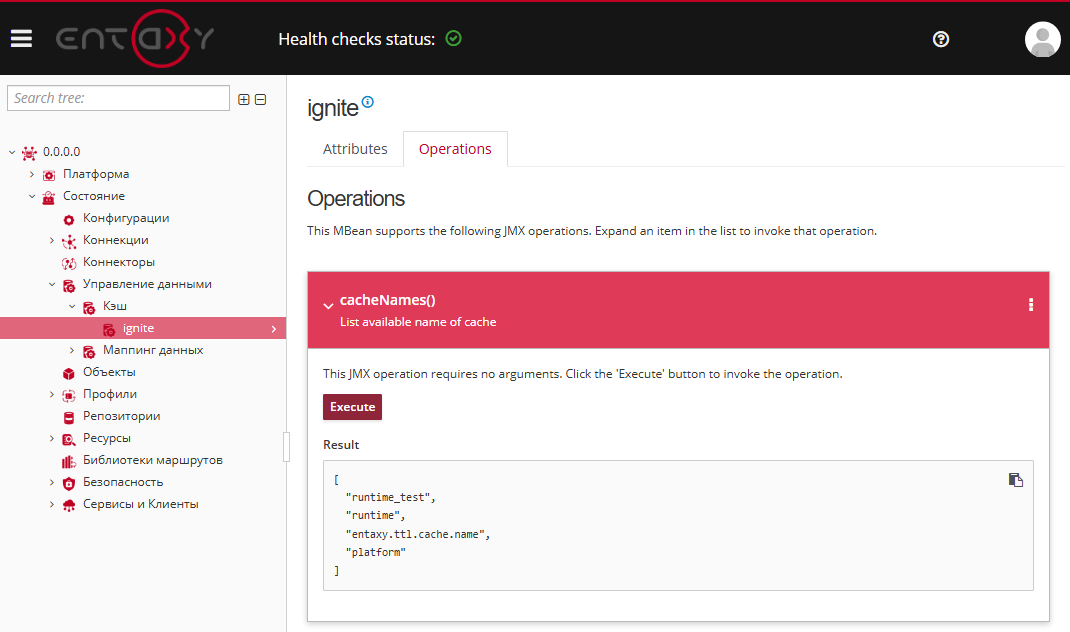1070x632 pixels.
Task: Click the green health check status icon
Action: click(x=453, y=39)
